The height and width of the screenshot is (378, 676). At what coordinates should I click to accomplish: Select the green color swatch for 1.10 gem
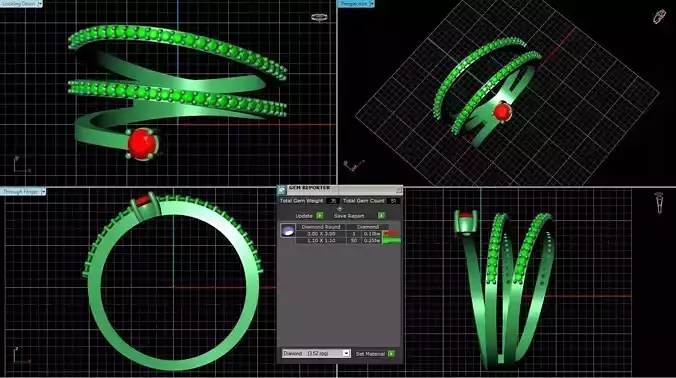tap(391, 241)
